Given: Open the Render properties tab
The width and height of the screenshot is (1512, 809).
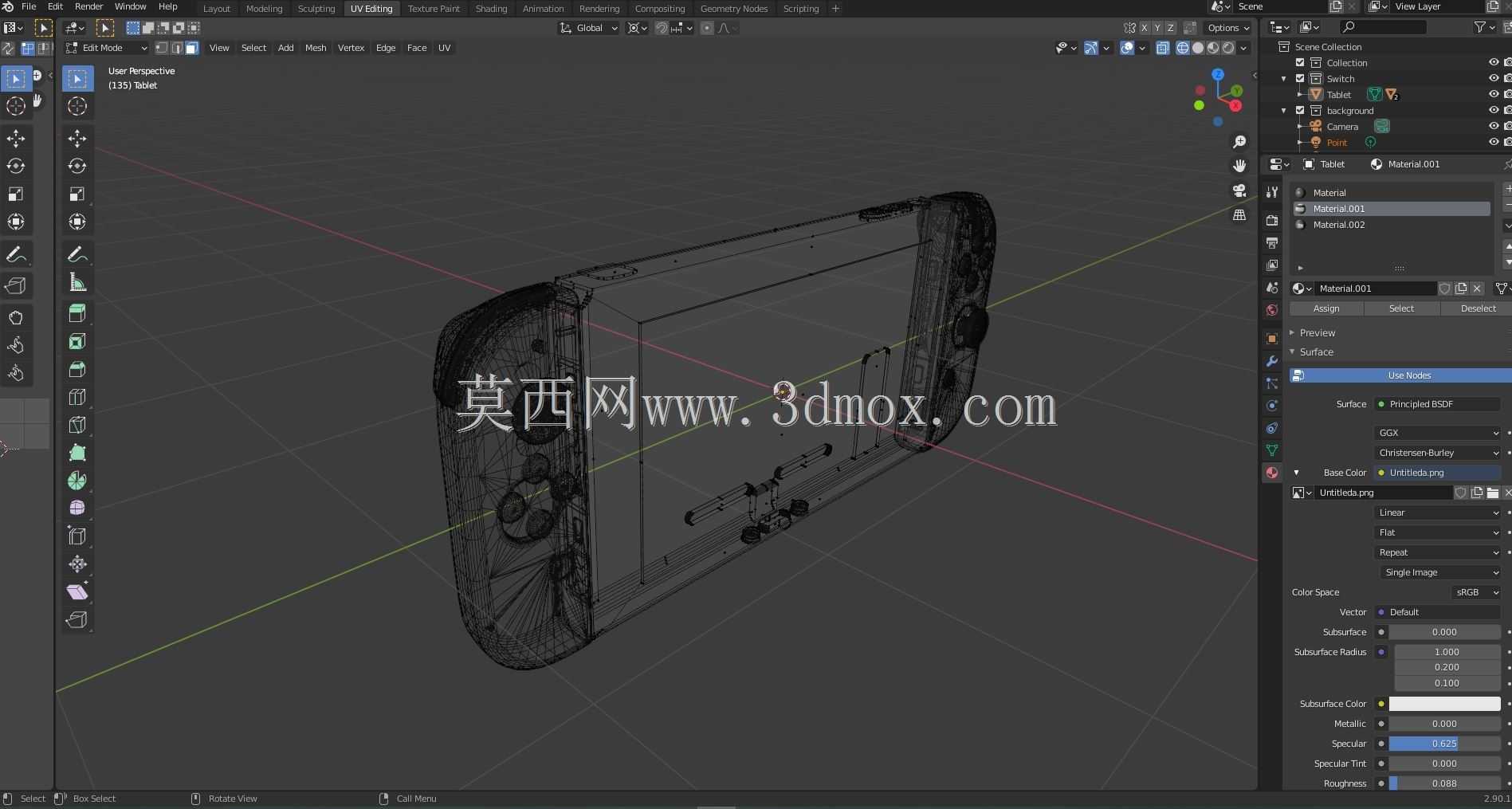Looking at the screenshot, I should [x=1272, y=221].
